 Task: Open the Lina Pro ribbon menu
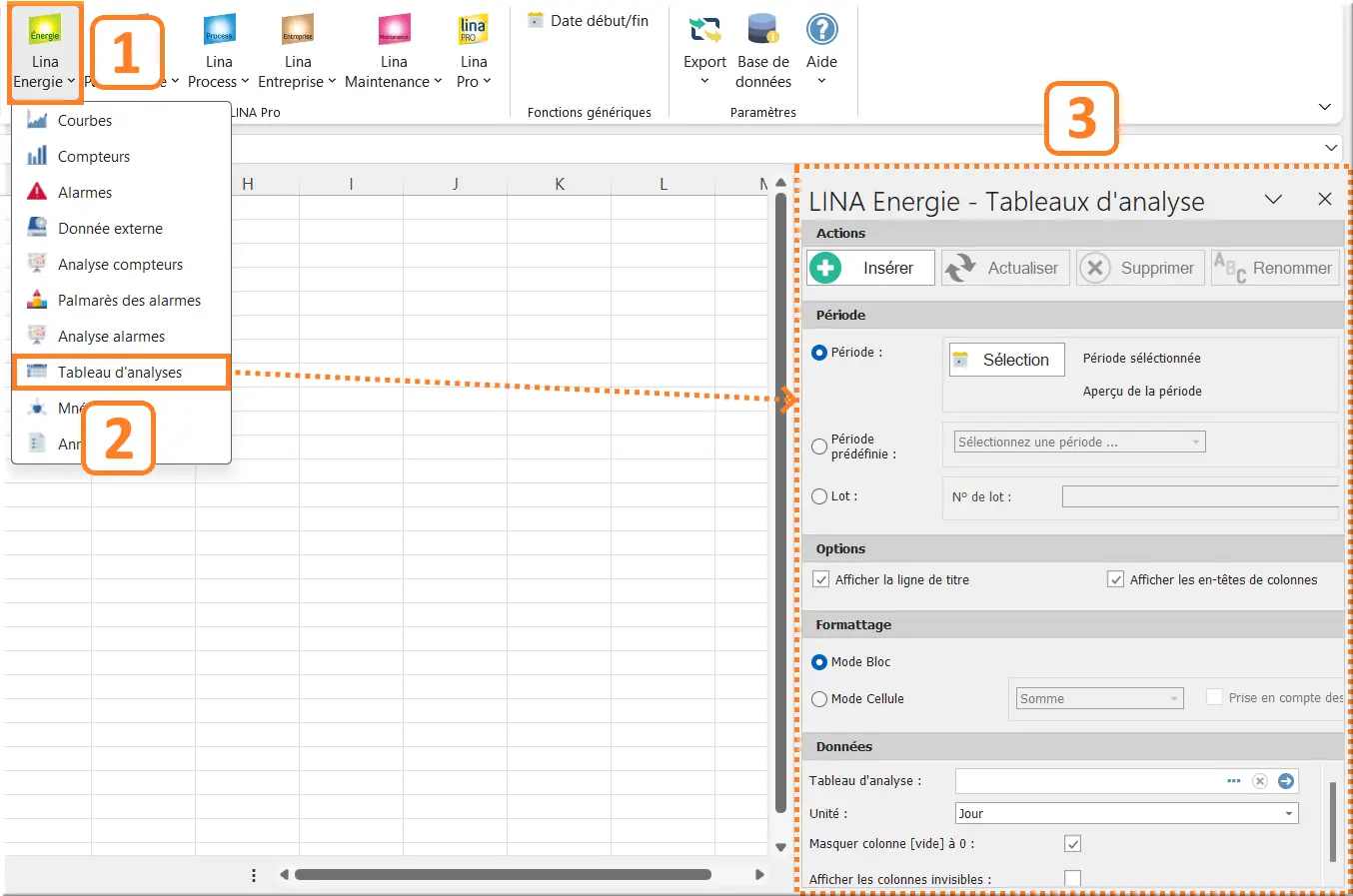tap(474, 53)
